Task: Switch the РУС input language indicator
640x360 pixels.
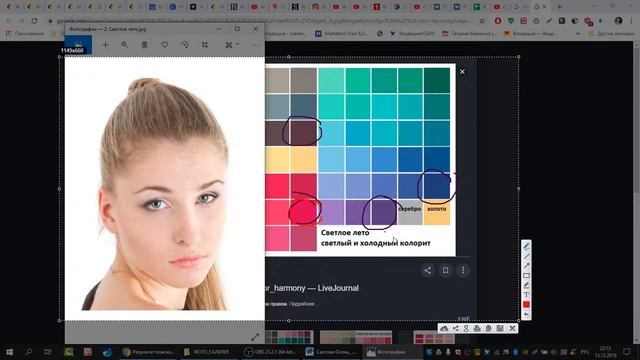Action: click(585, 352)
